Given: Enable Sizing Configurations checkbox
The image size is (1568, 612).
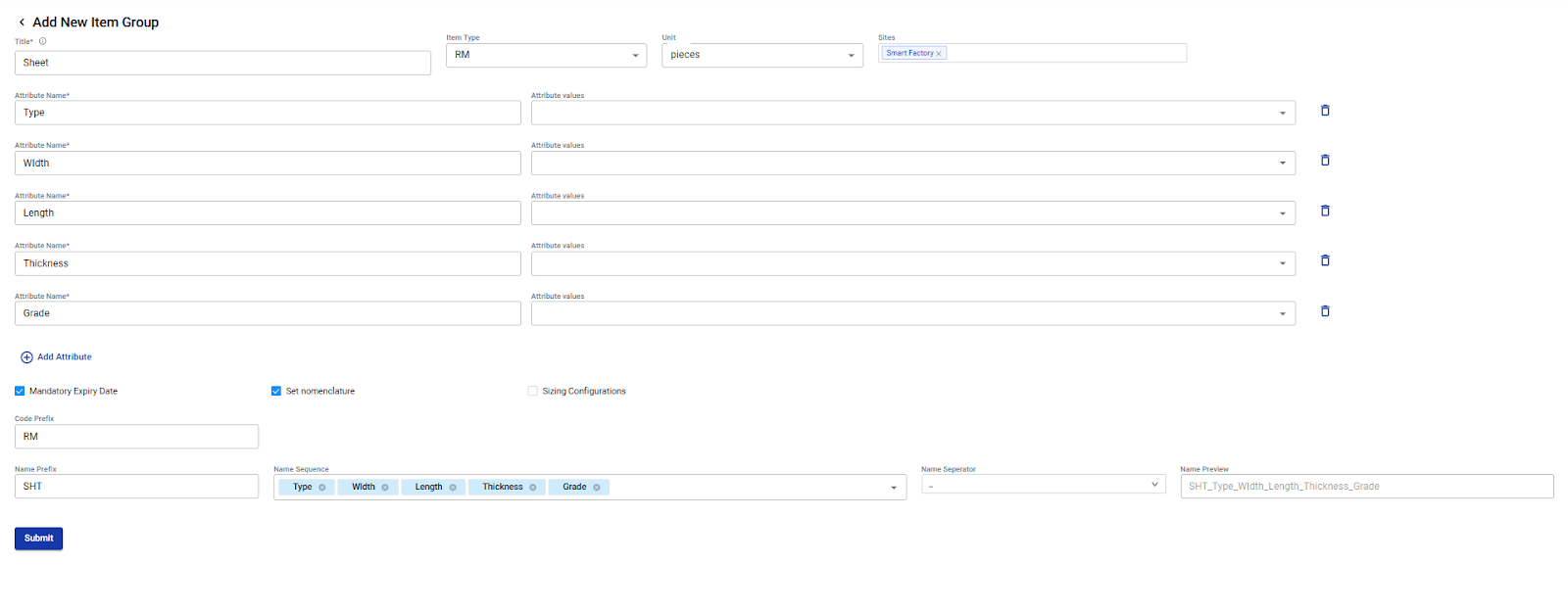Looking at the screenshot, I should 533,391.
